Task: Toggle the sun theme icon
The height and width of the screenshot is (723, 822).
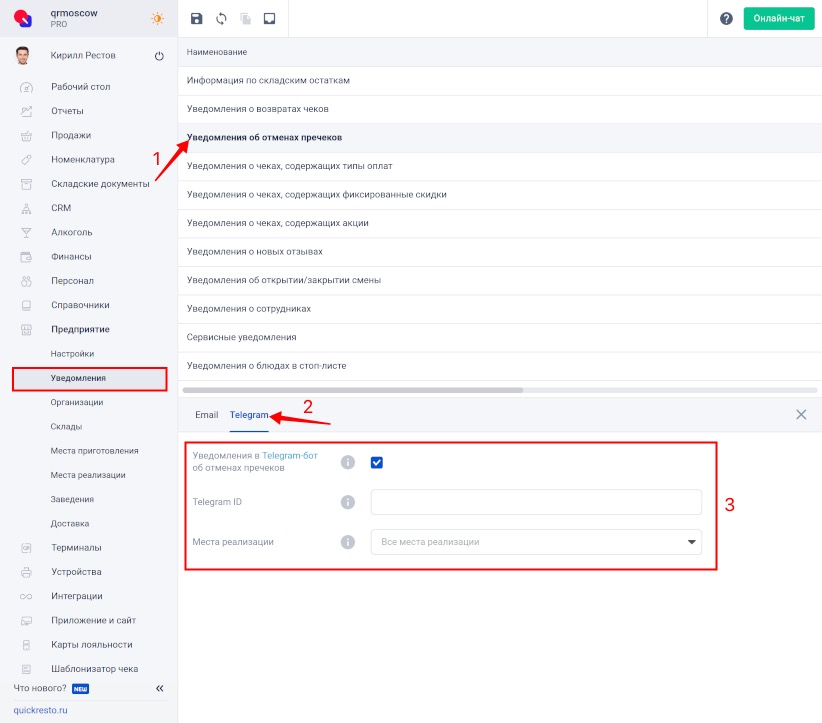Action: [x=157, y=18]
